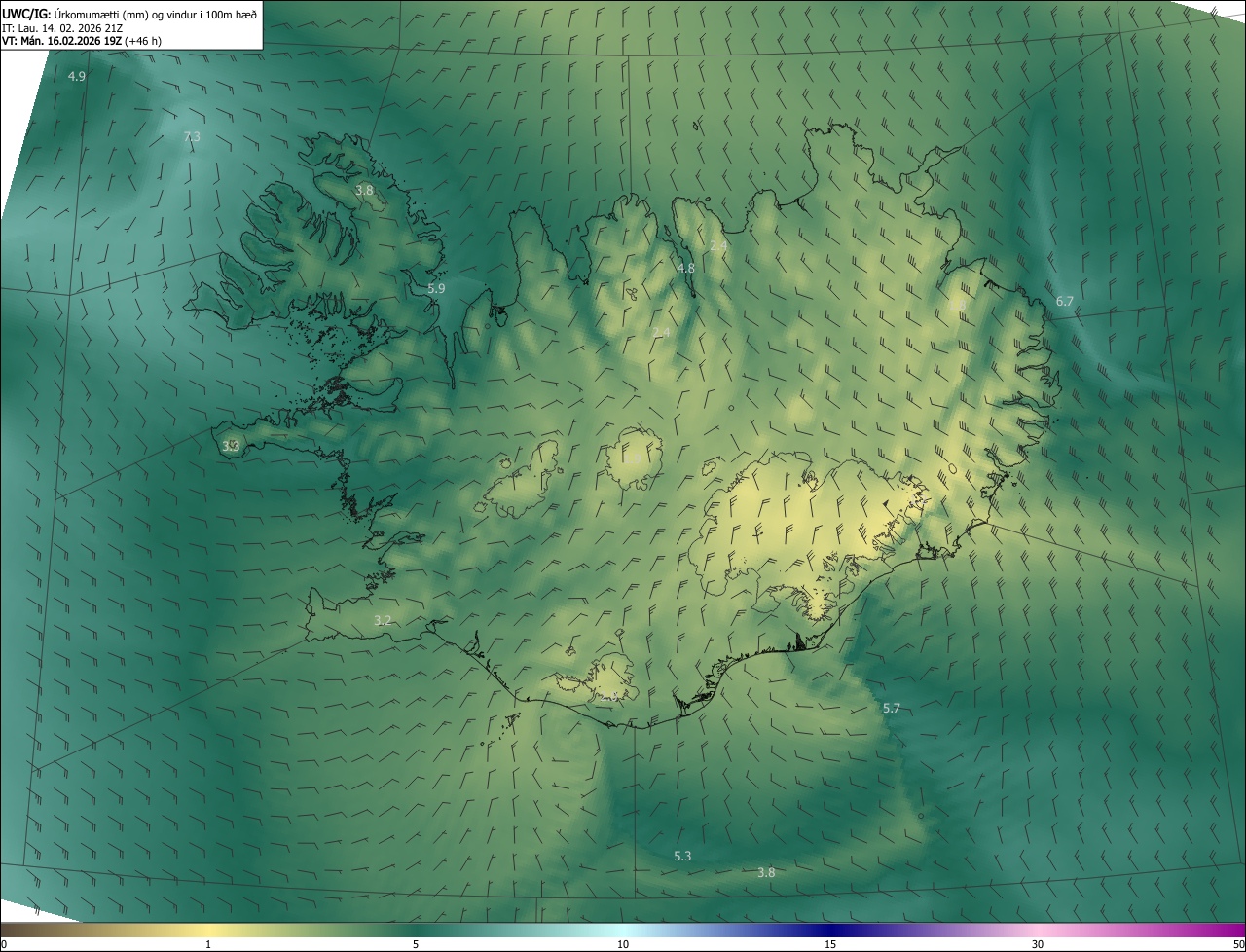Pick the light pink colour above the 30 tick
The image size is (1246, 952).
(x=1038, y=931)
